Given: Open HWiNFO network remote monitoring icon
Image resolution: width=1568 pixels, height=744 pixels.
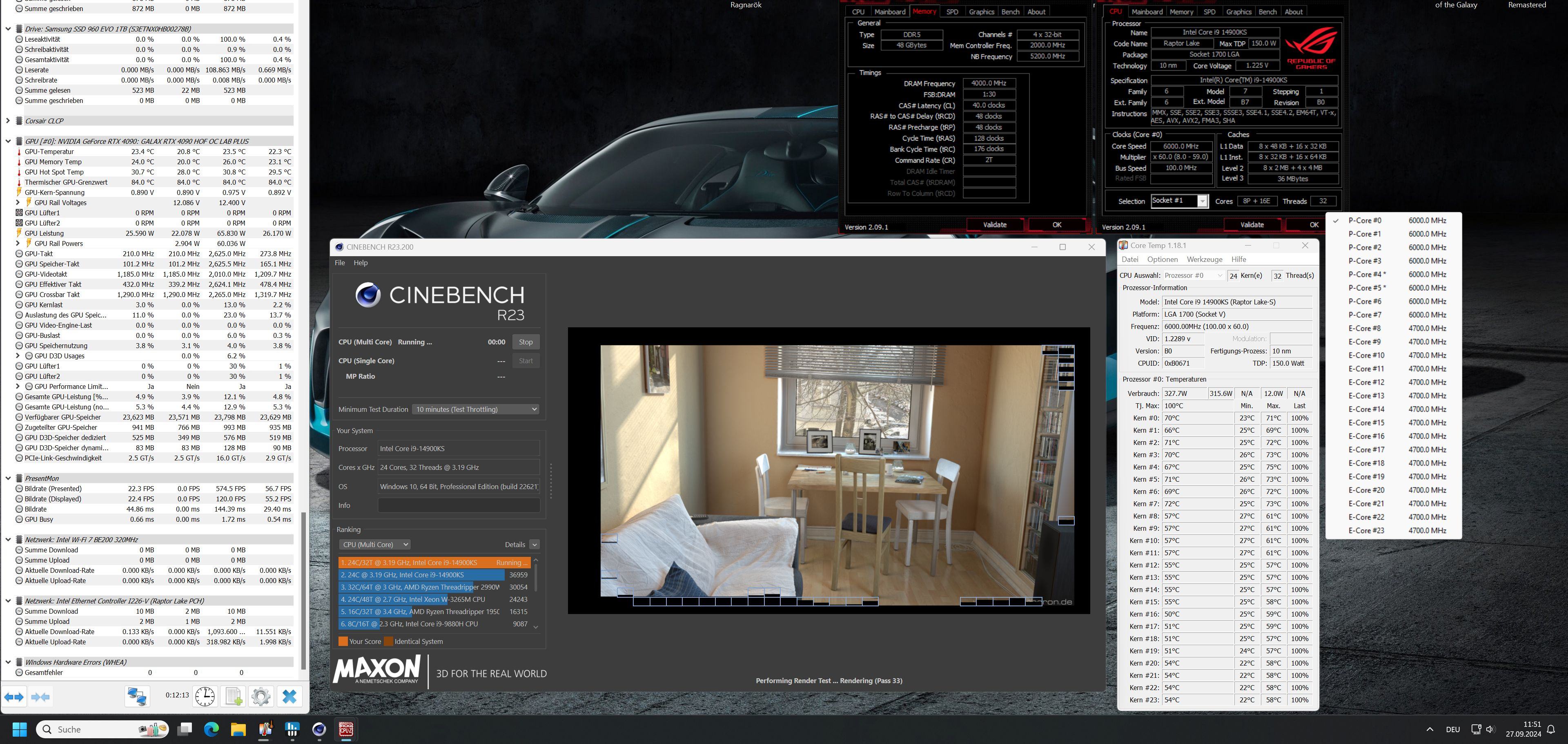Looking at the screenshot, I should tap(137, 697).
